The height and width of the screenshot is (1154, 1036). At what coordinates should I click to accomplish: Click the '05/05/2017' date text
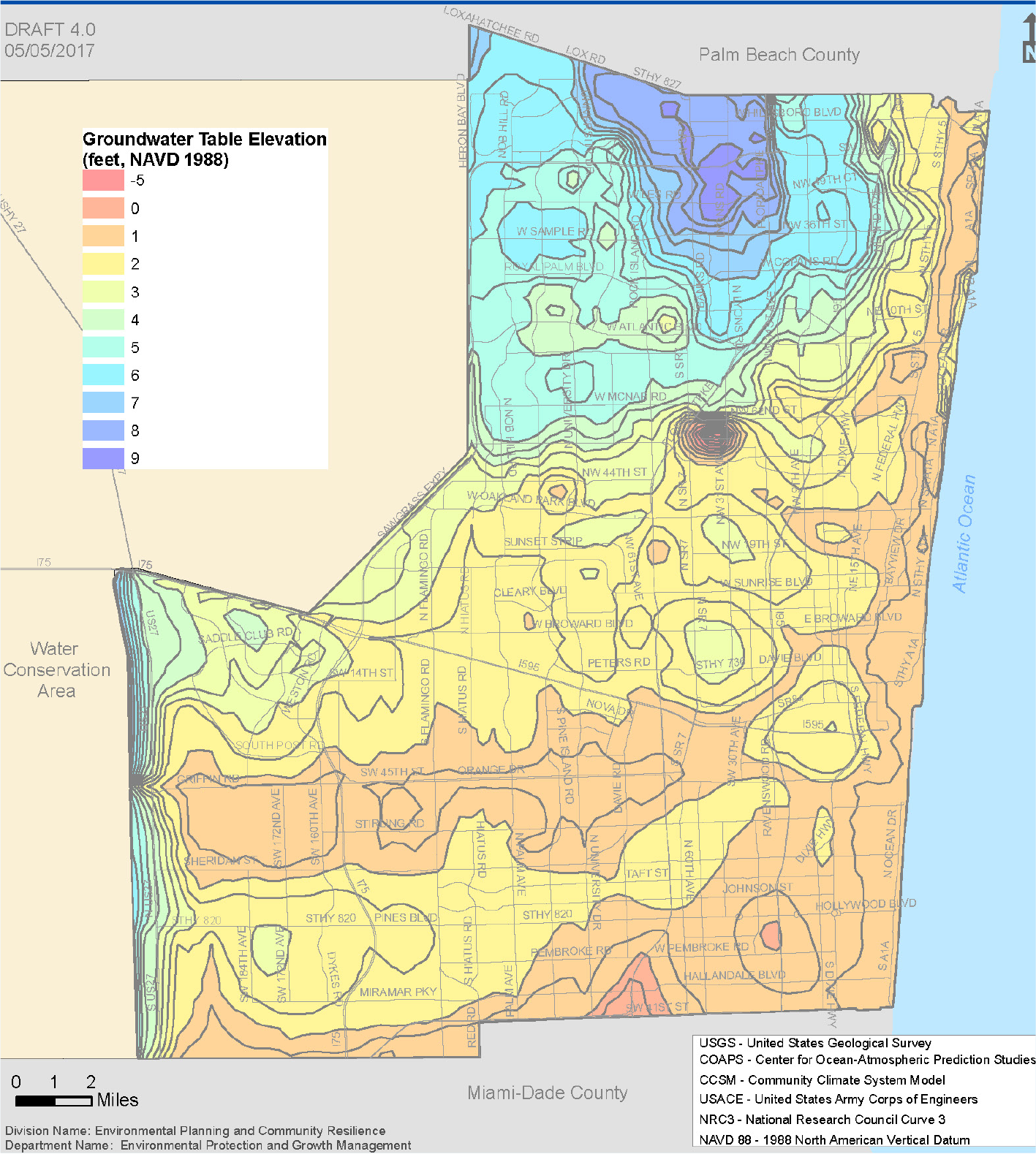point(50,50)
